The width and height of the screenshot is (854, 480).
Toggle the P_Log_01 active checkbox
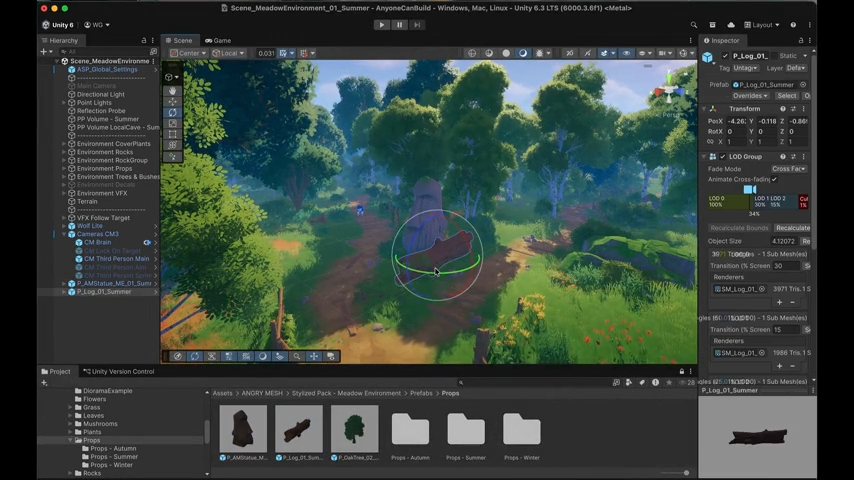(x=725, y=56)
